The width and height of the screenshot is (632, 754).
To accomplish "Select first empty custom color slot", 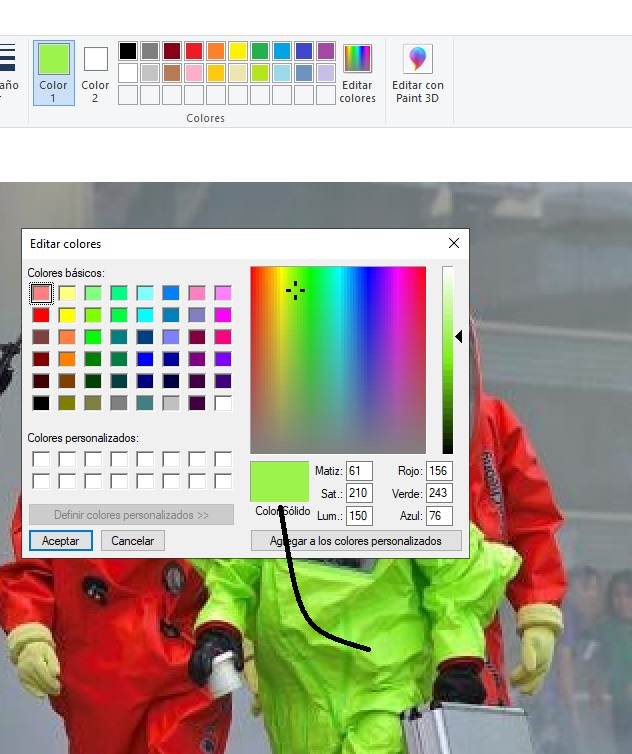I will [41, 460].
